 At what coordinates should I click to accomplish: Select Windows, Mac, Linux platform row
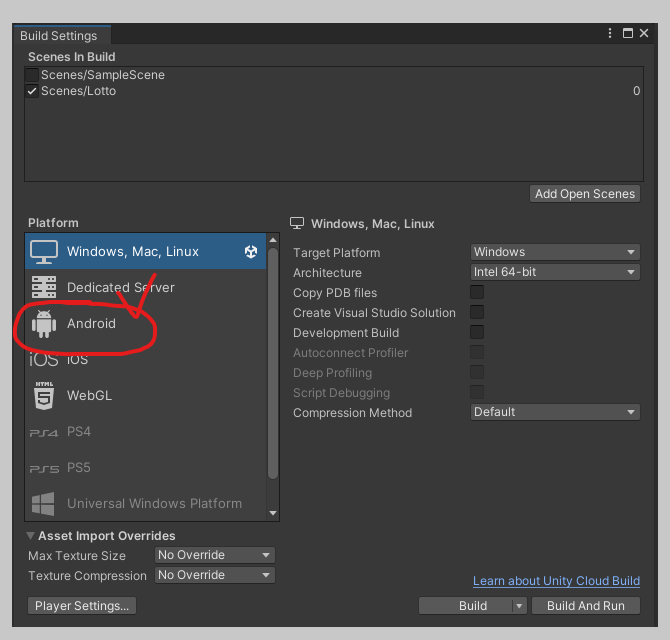click(x=146, y=252)
